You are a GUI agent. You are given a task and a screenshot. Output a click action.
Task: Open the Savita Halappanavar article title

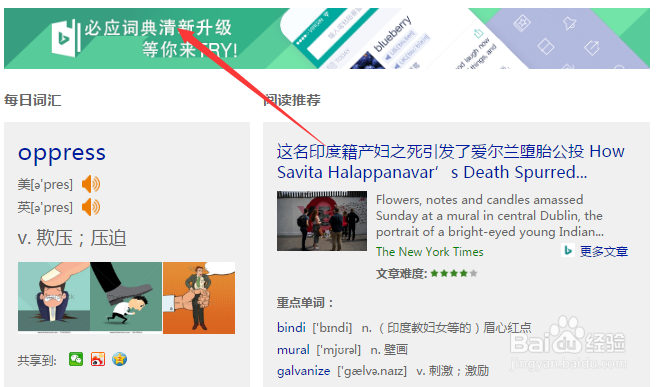coord(450,162)
